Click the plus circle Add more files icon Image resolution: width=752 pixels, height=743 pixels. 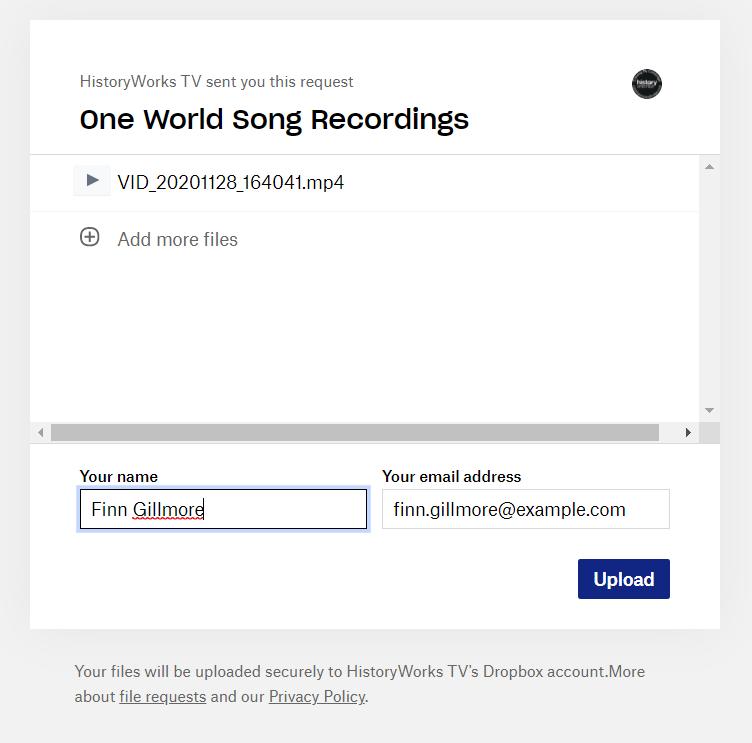(90, 237)
